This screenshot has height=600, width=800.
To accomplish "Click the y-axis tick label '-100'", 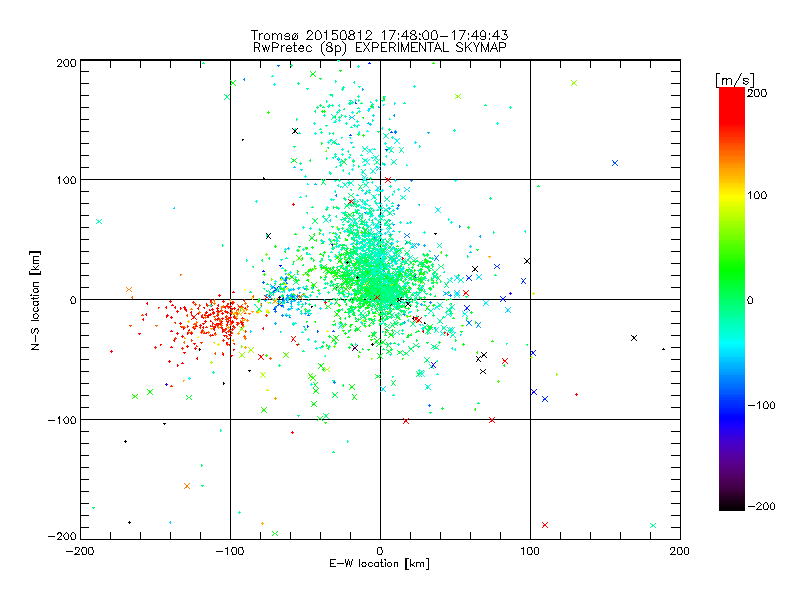I will (x=62, y=420).
